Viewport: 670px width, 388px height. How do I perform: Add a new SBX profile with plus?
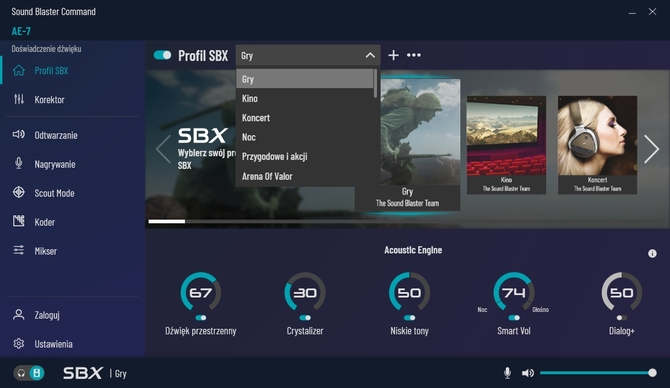click(x=393, y=55)
